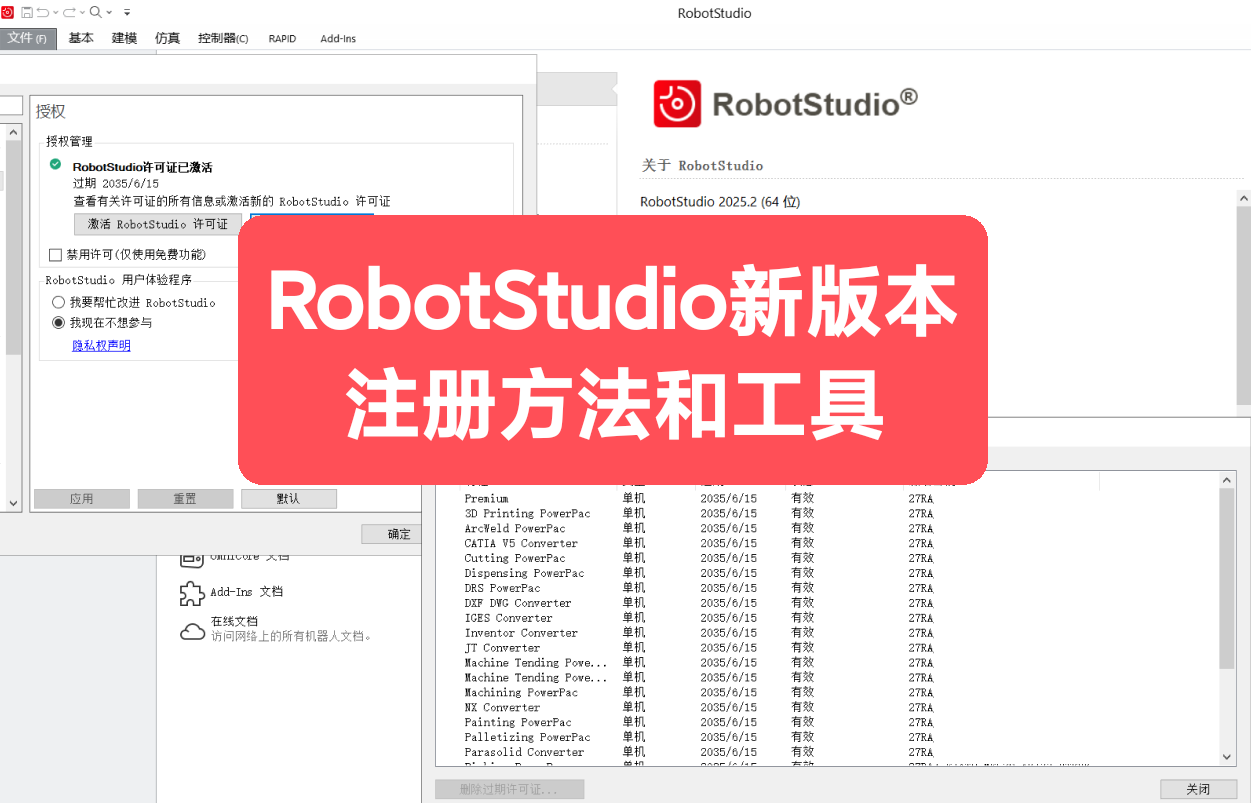Click the Redo arrow icon
Viewport: 1251px width, 803px height.
[70, 12]
